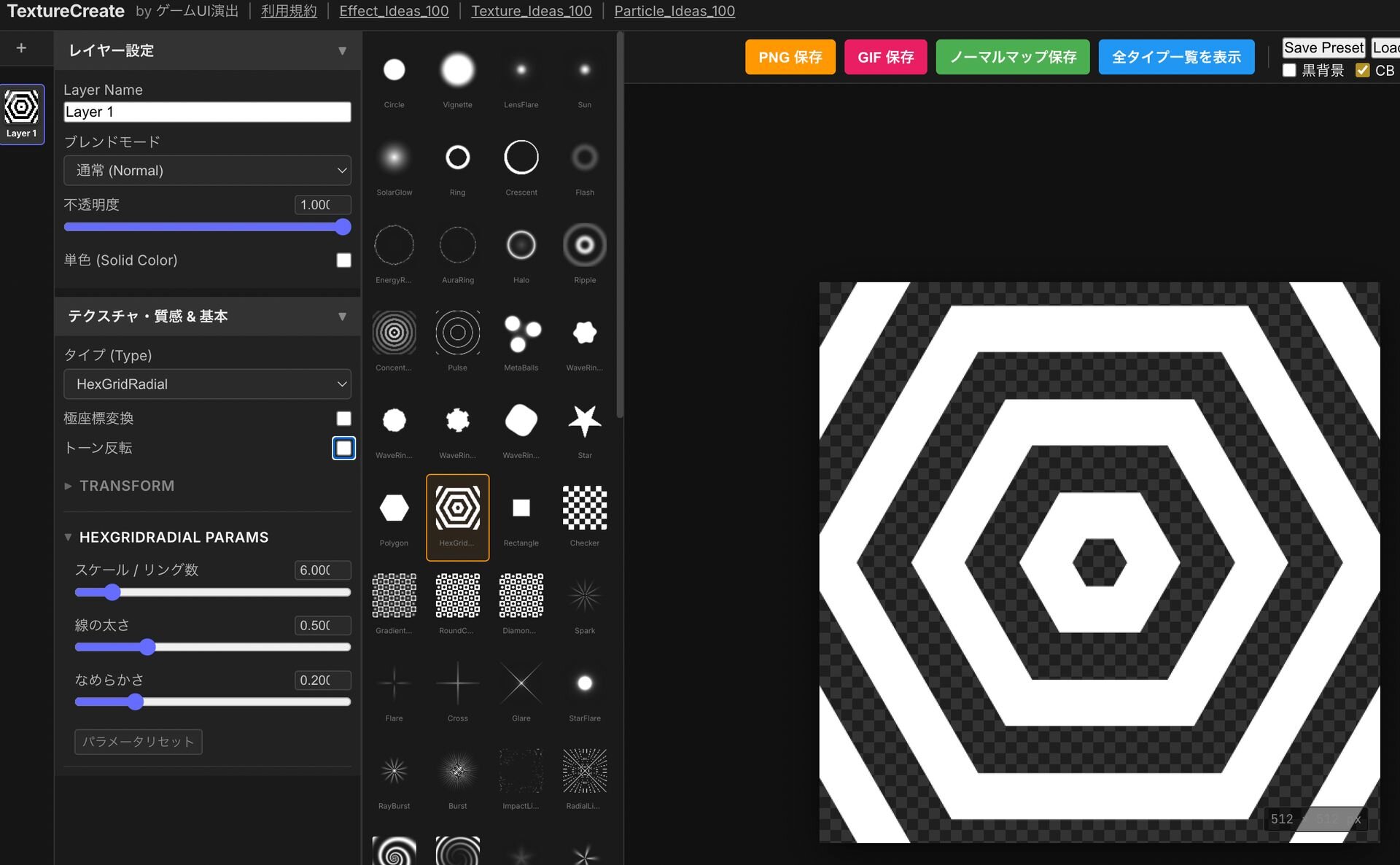The height and width of the screenshot is (865, 1400).
Task: Select the Polygon shape icon
Action: pyautogui.click(x=394, y=508)
